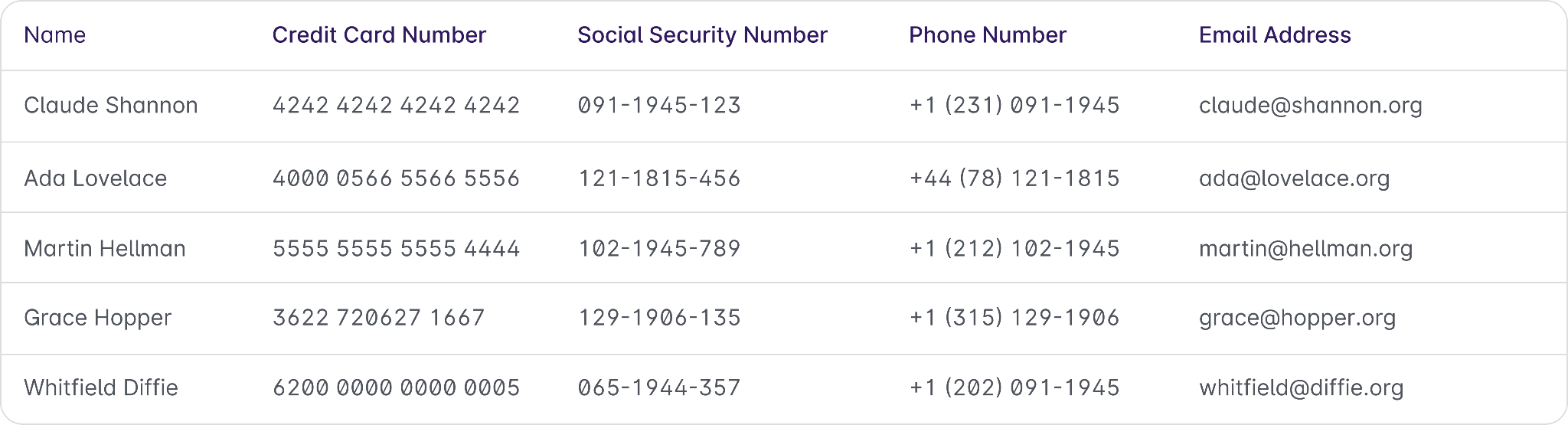
Task: Open the ada@lovelace.org email address
Action: pyautogui.click(x=1295, y=178)
